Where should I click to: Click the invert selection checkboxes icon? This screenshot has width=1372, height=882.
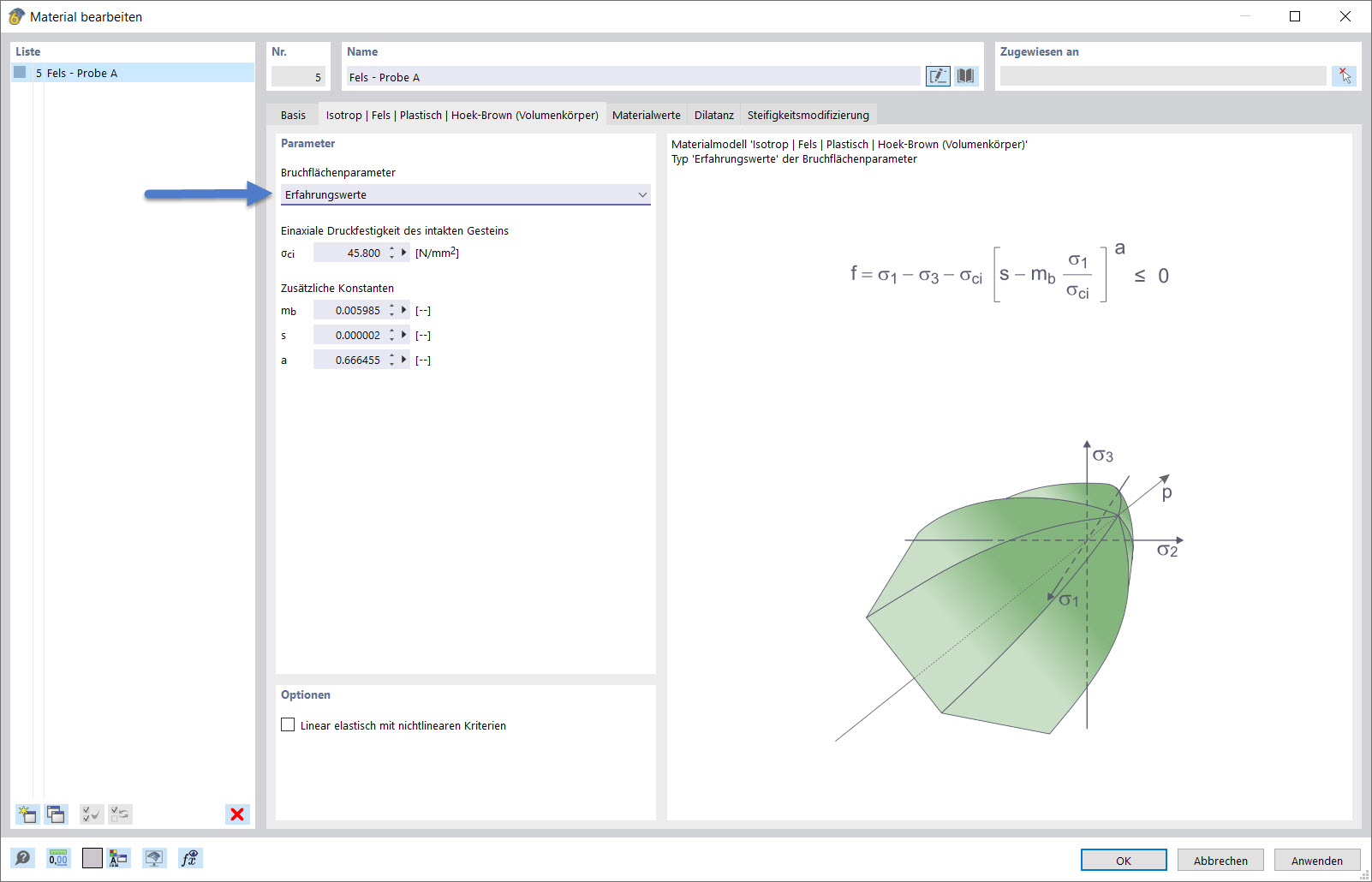(121, 814)
